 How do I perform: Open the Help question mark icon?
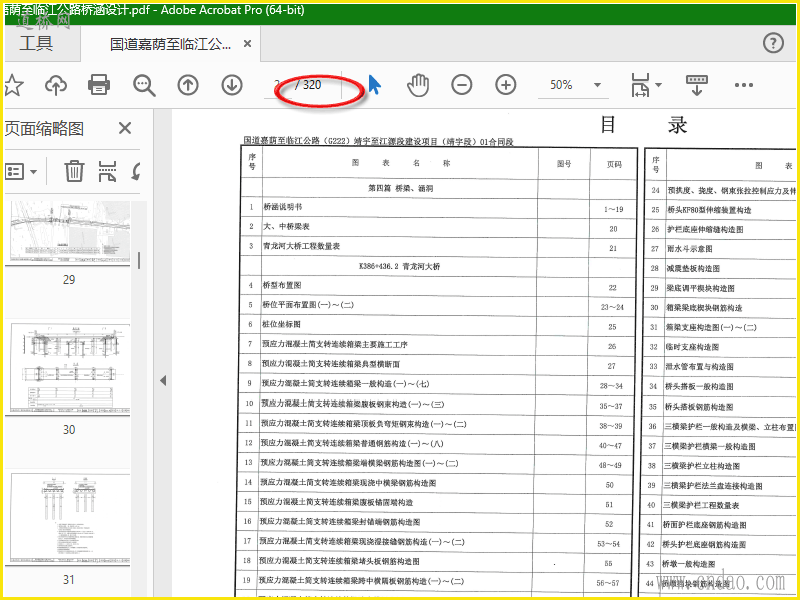click(x=773, y=43)
